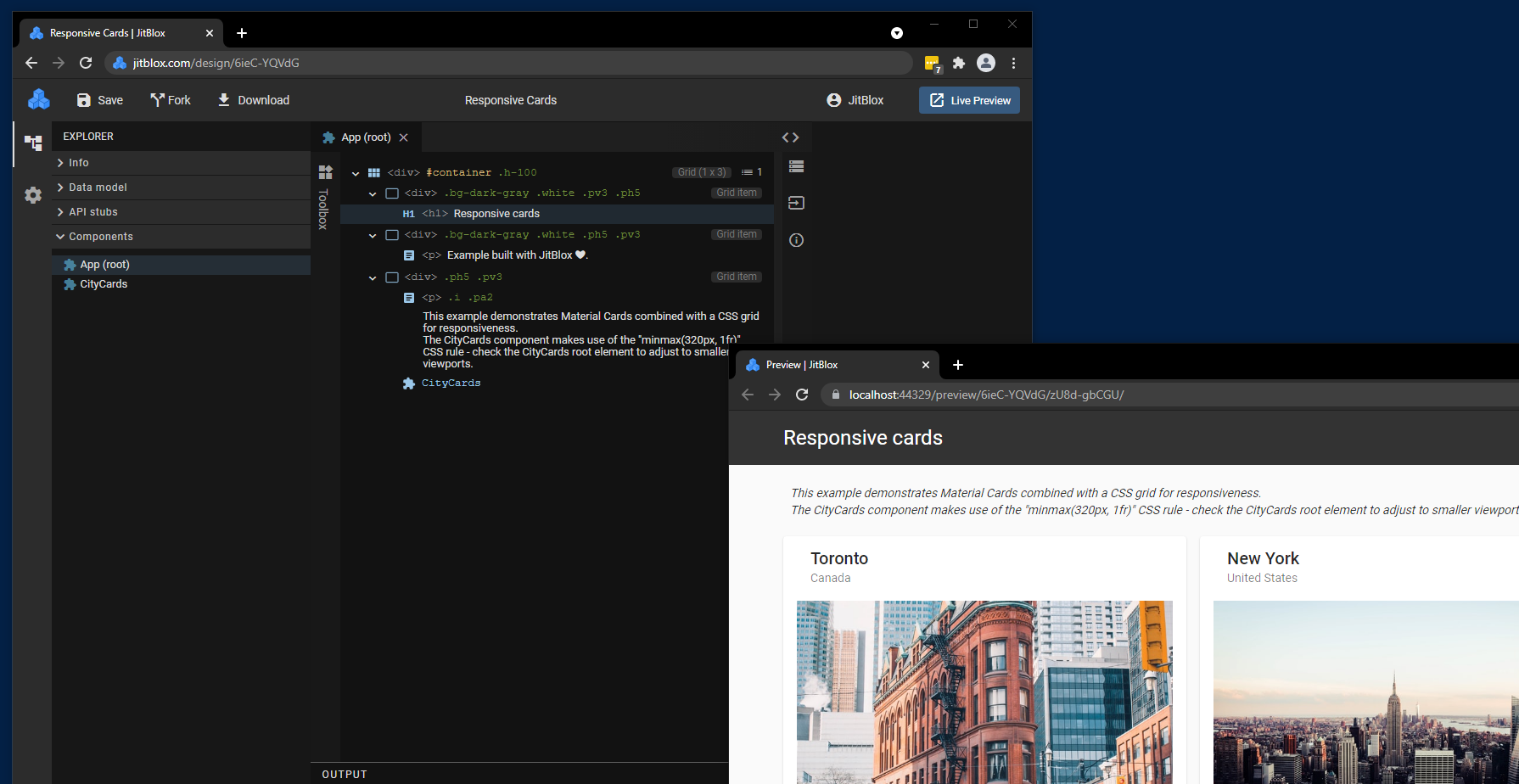Click the New York card skyline photo
1519x784 pixels.
pos(1366,692)
